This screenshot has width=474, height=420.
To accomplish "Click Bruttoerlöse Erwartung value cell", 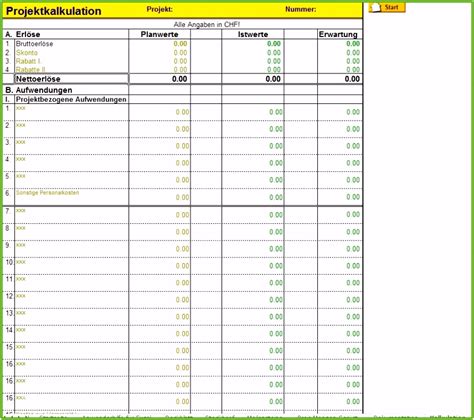I will 353,44.
